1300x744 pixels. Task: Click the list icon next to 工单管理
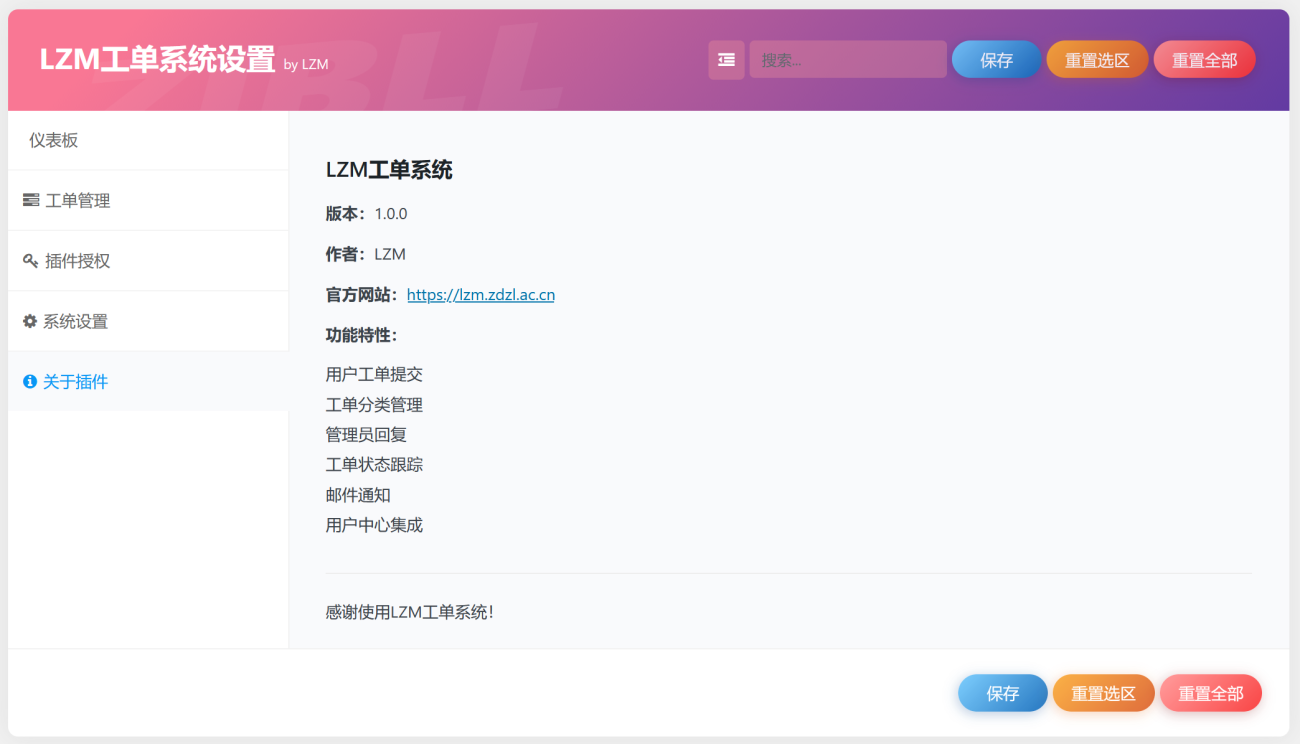point(30,200)
